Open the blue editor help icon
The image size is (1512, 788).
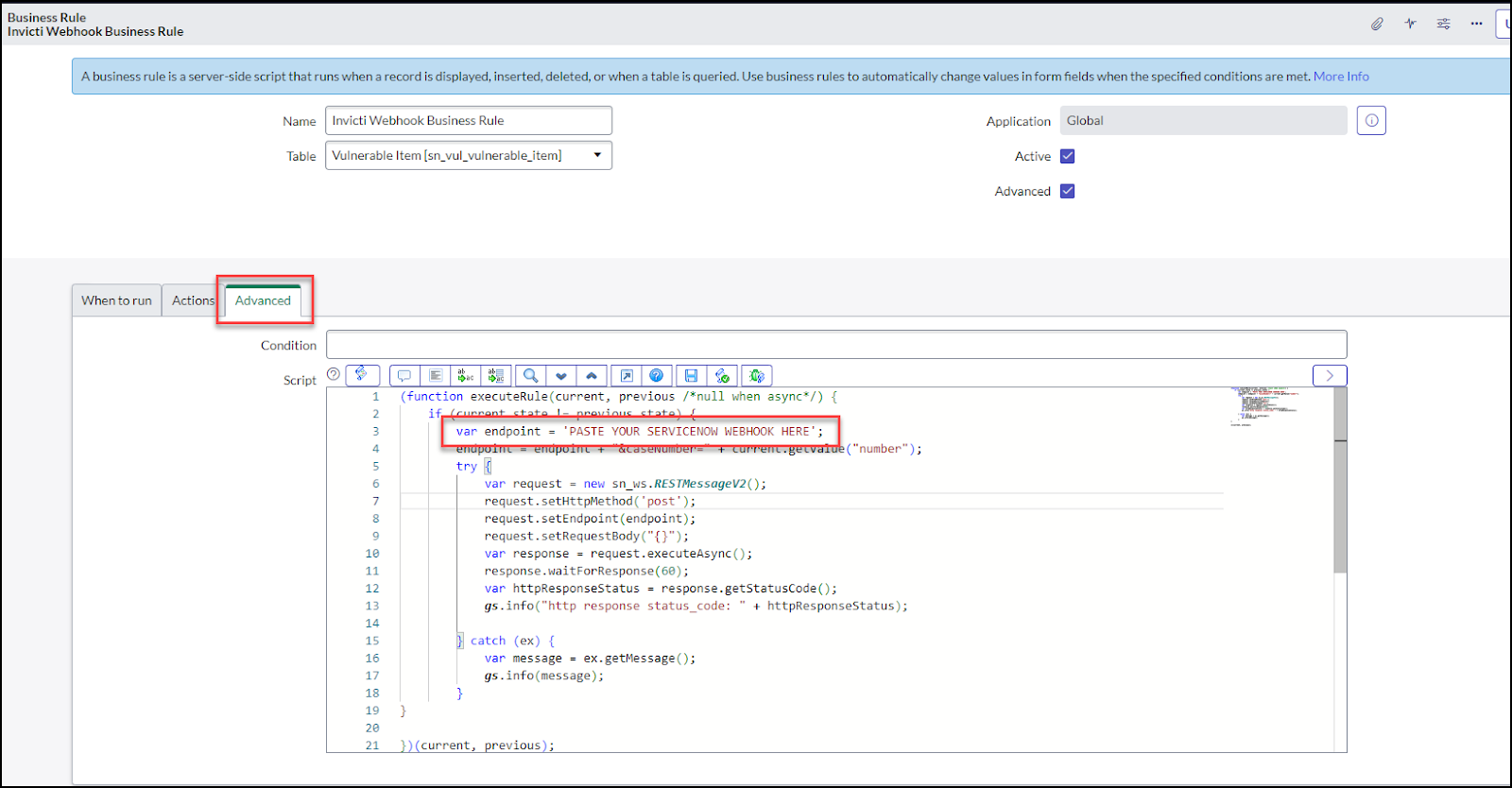pyautogui.click(x=657, y=375)
